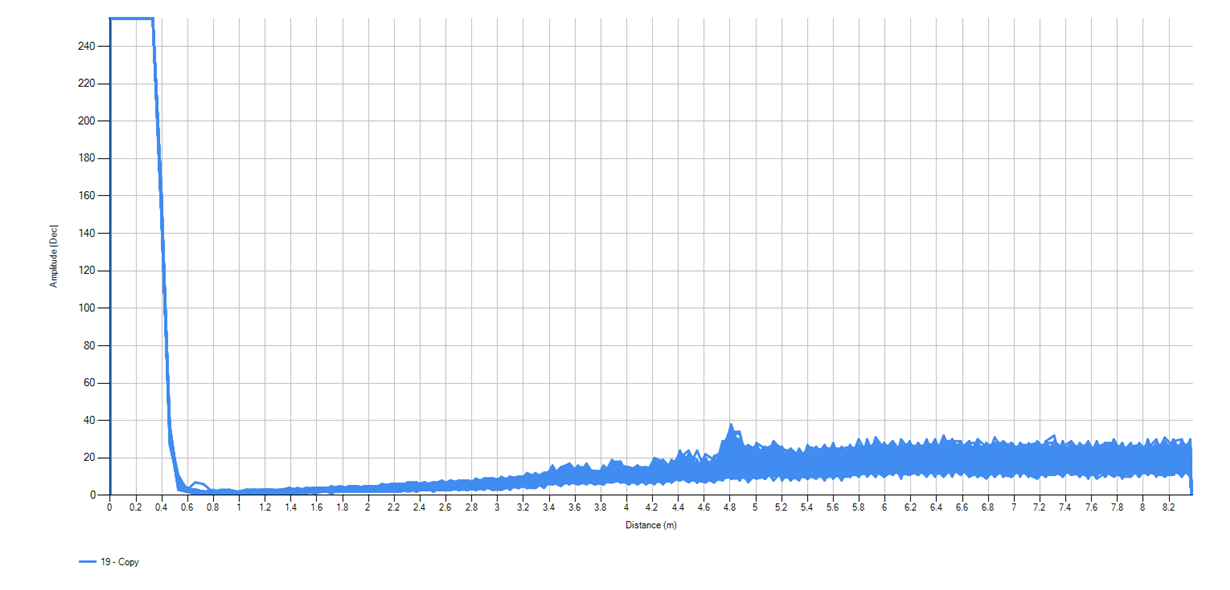Click the 240 label on the amplitude axis
The width and height of the screenshot is (1230, 590).
click(87, 46)
